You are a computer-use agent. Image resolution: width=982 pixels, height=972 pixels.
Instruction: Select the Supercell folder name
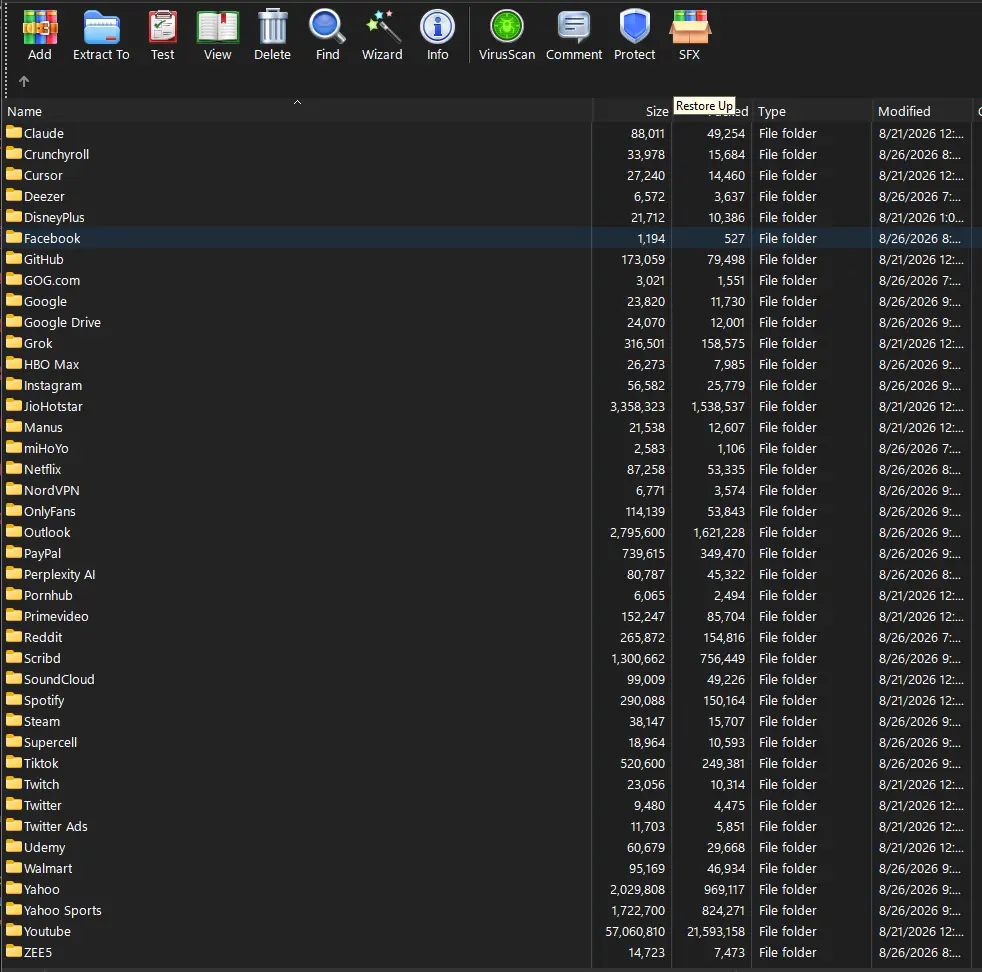pyautogui.click(x=50, y=743)
